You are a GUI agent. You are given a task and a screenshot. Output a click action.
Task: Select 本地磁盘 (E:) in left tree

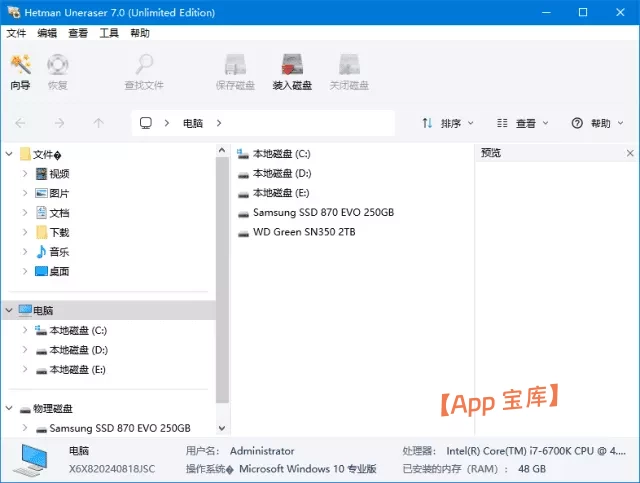pyautogui.click(x=71, y=369)
